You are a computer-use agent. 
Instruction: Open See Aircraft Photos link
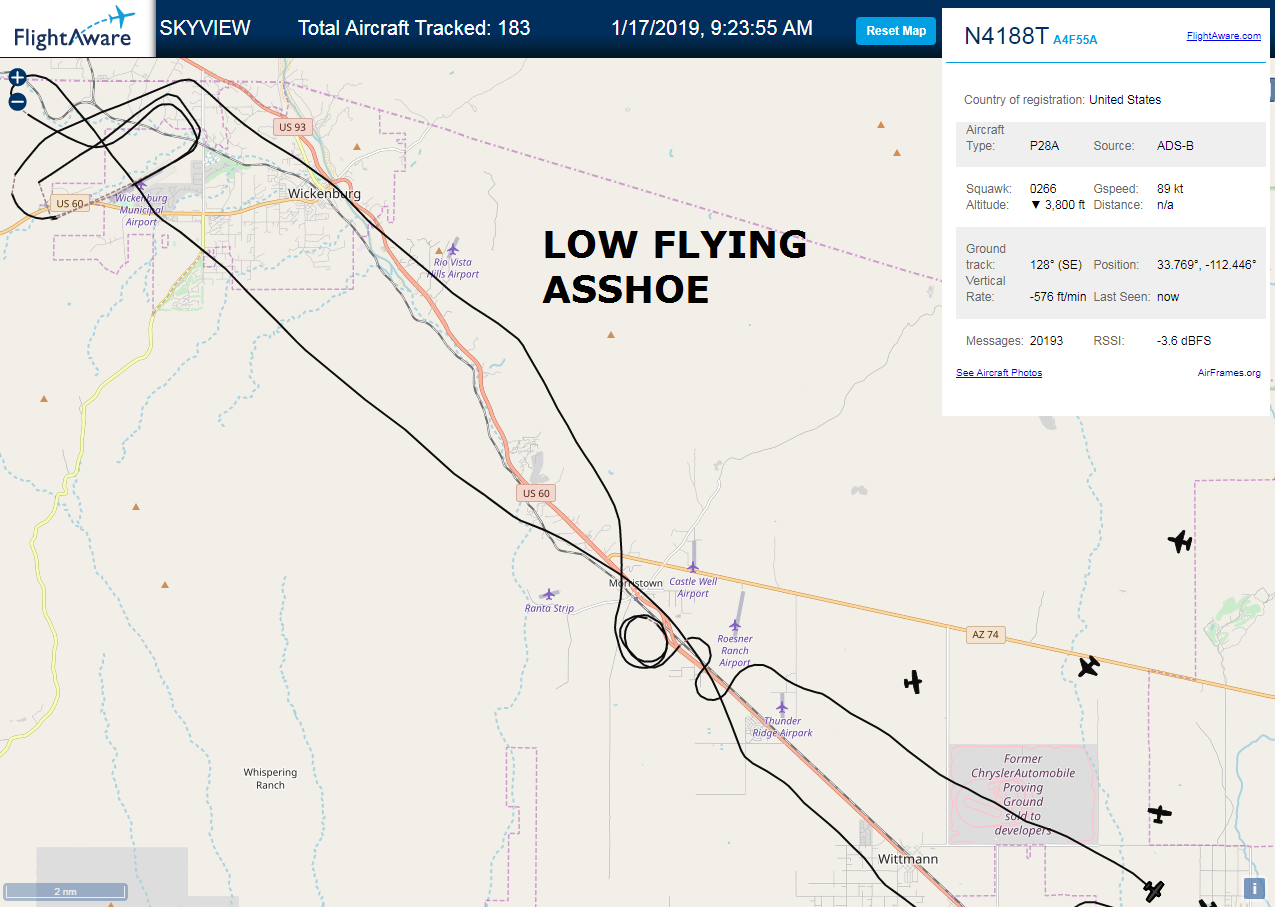coord(999,373)
